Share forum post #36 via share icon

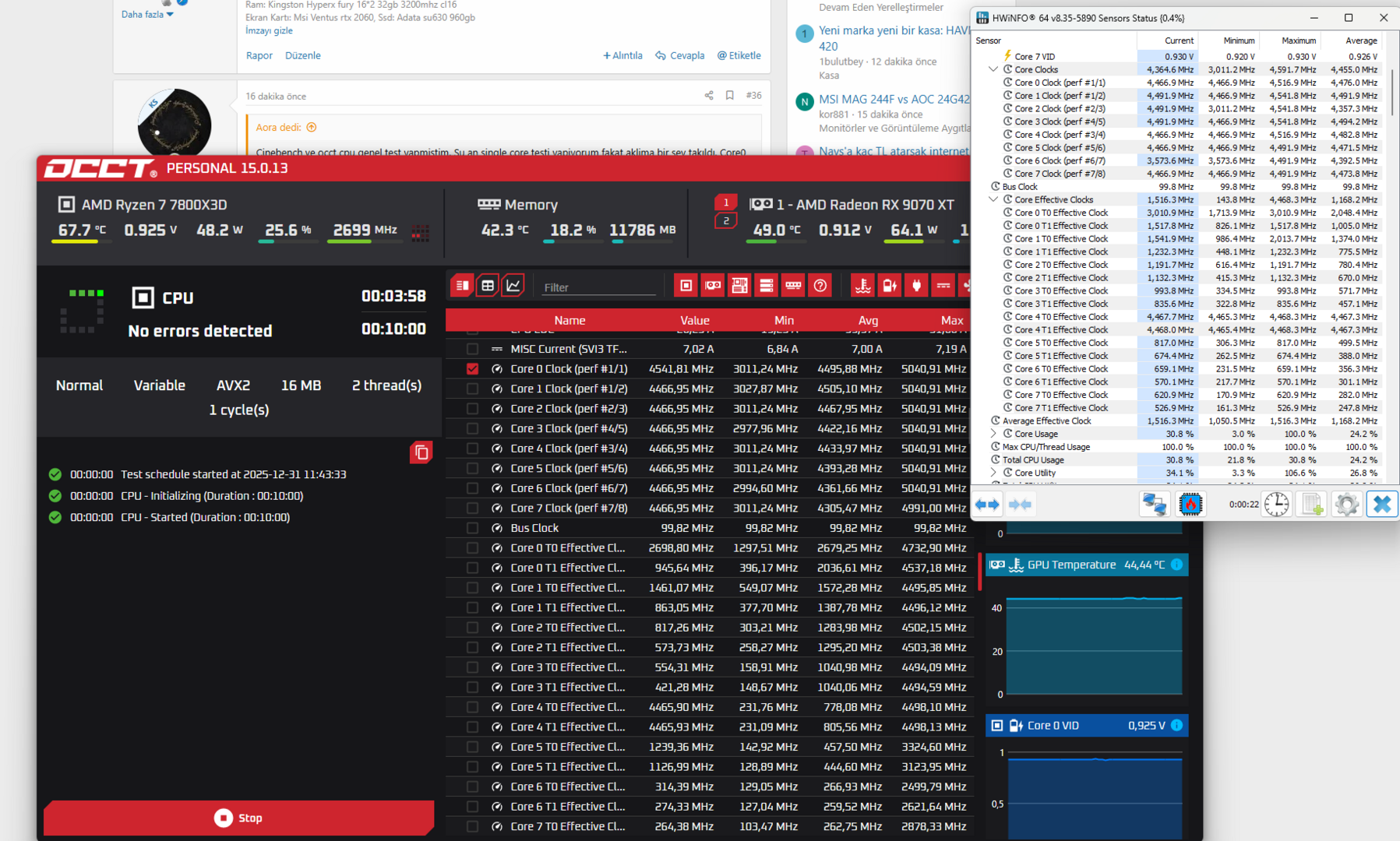click(x=709, y=95)
